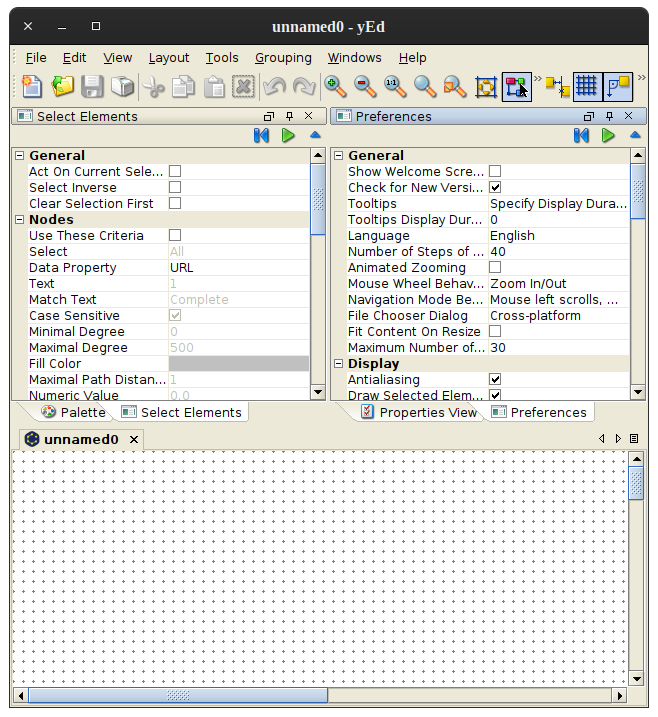Switch to the Palette tab
Screen dimensions: 658x717
(74, 412)
